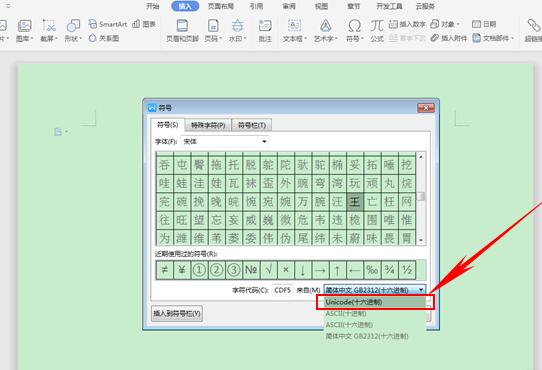
Task: Expand the 来自(M) encoding dropdown
Action: click(374, 290)
